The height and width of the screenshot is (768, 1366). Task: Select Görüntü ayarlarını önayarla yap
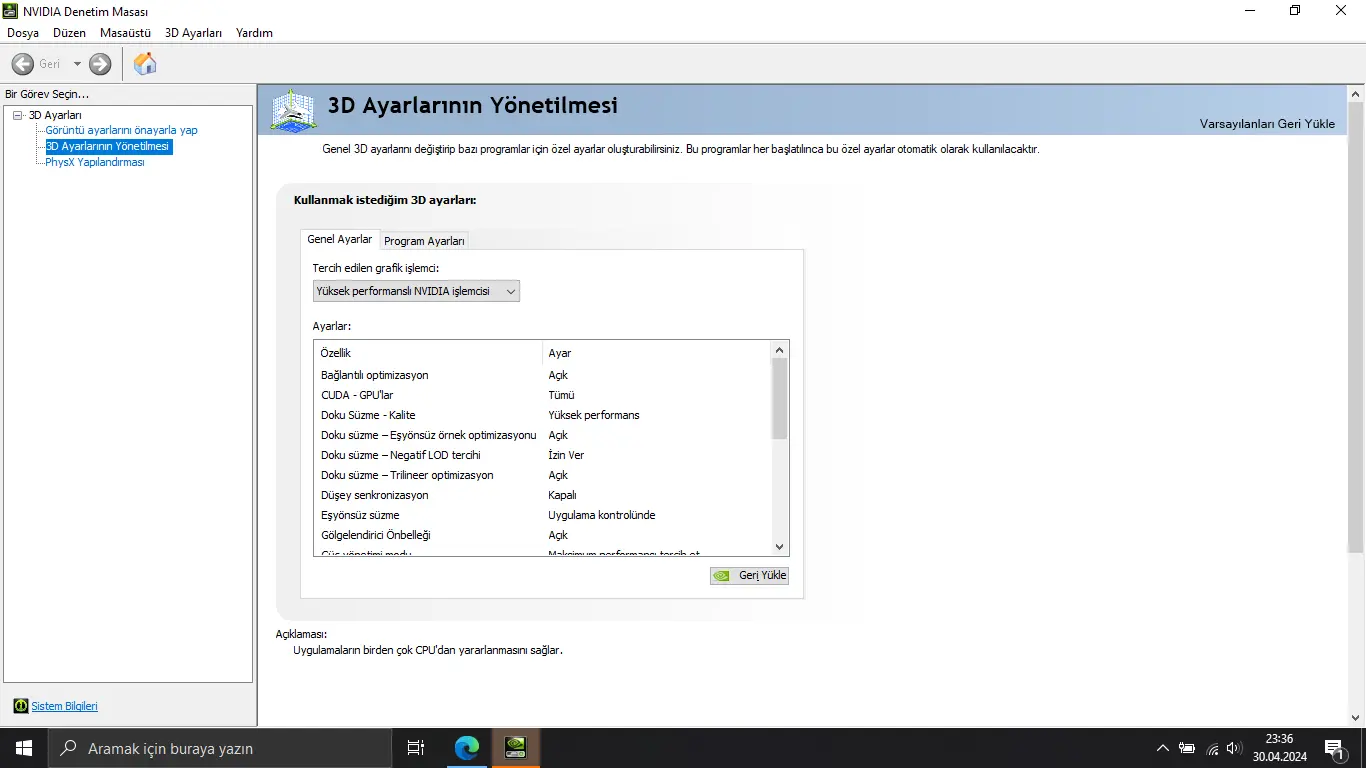tap(121, 130)
